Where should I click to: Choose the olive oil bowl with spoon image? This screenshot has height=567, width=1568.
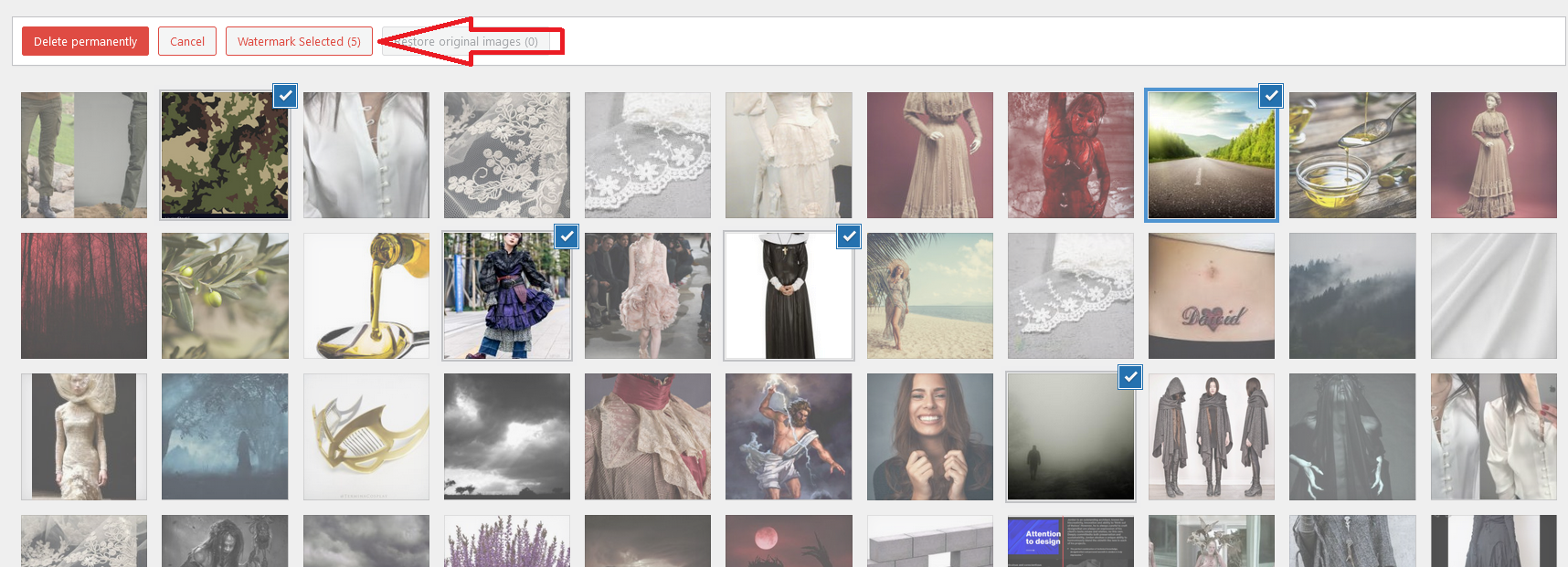coord(1352,155)
